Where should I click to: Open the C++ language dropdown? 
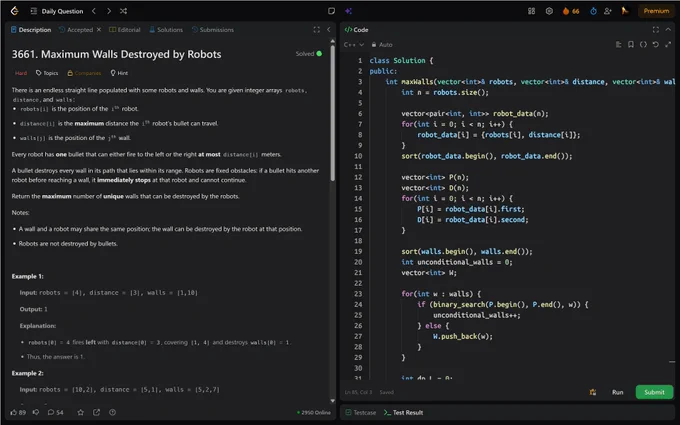(354, 44)
